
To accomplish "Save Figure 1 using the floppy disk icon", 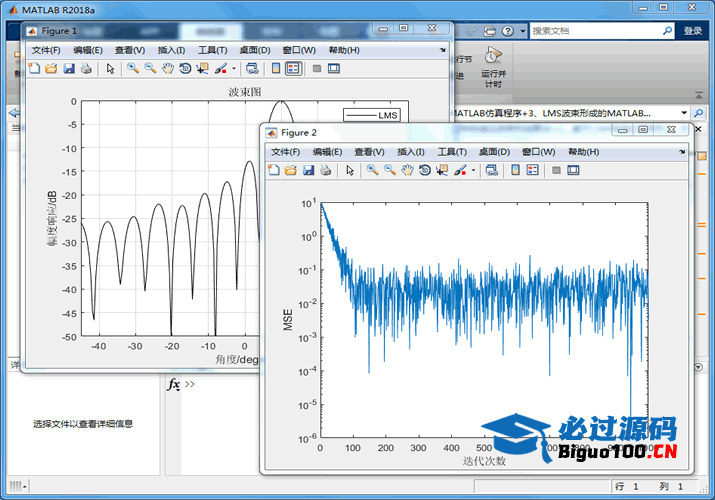I will click(68, 68).
